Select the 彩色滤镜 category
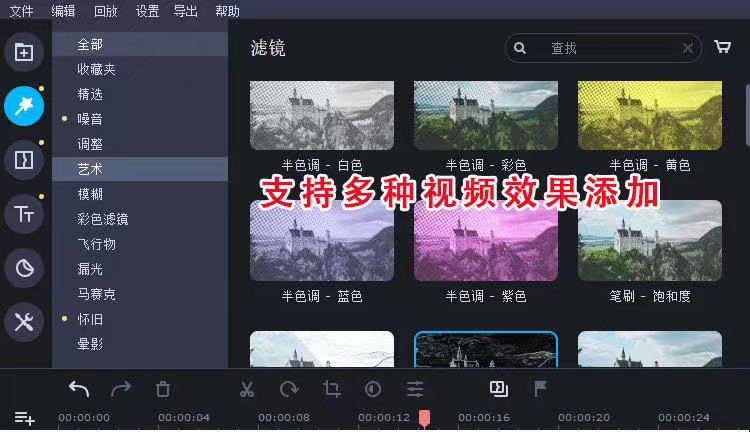 click(103, 219)
